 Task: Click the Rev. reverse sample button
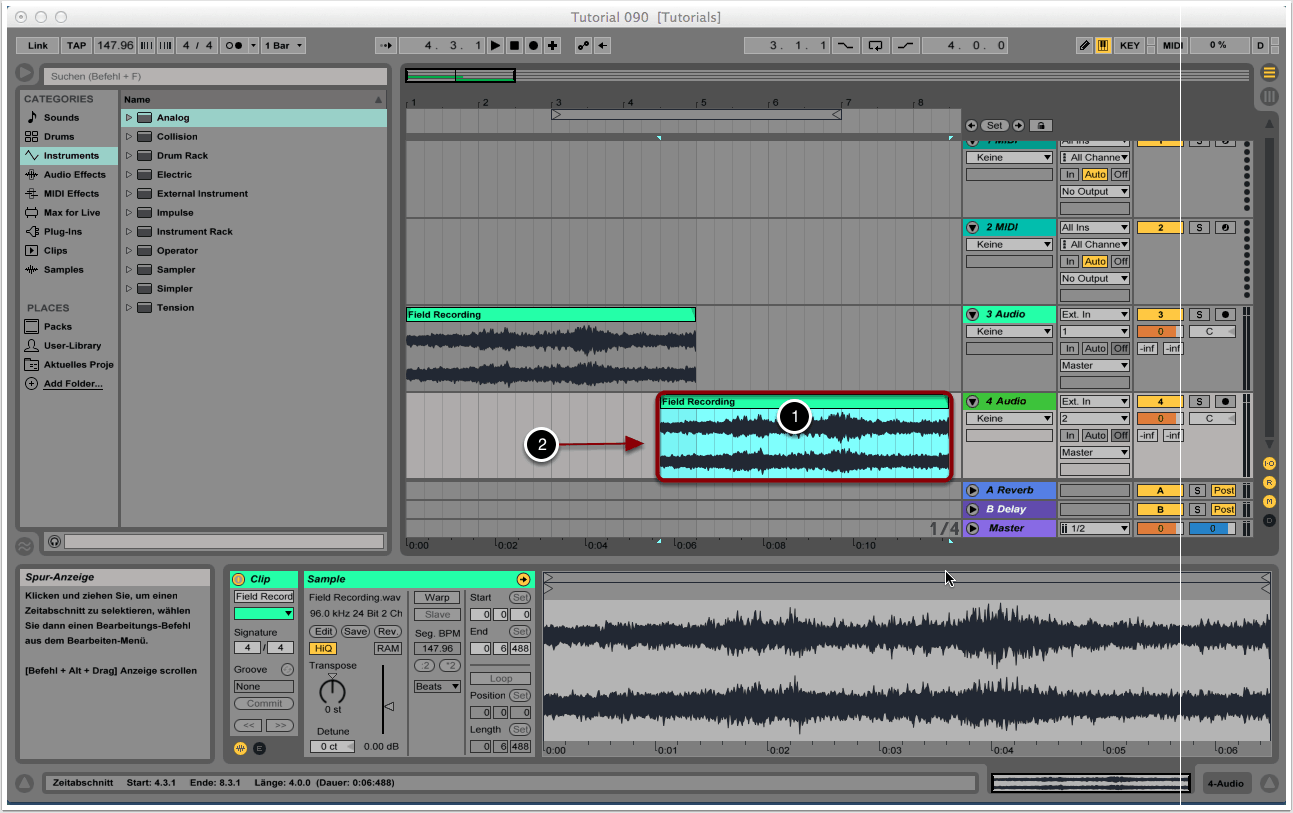[x=388, y=632]
